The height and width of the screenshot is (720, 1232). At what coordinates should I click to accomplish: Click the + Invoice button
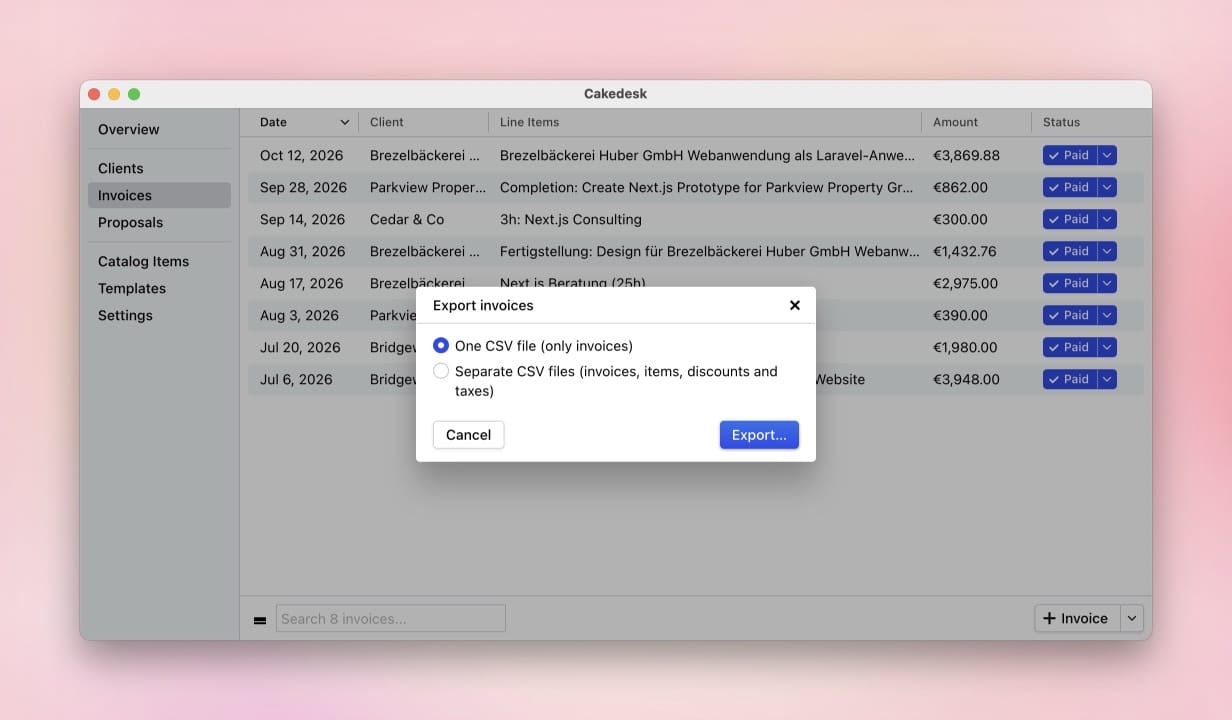click(x=1077, y=618)
